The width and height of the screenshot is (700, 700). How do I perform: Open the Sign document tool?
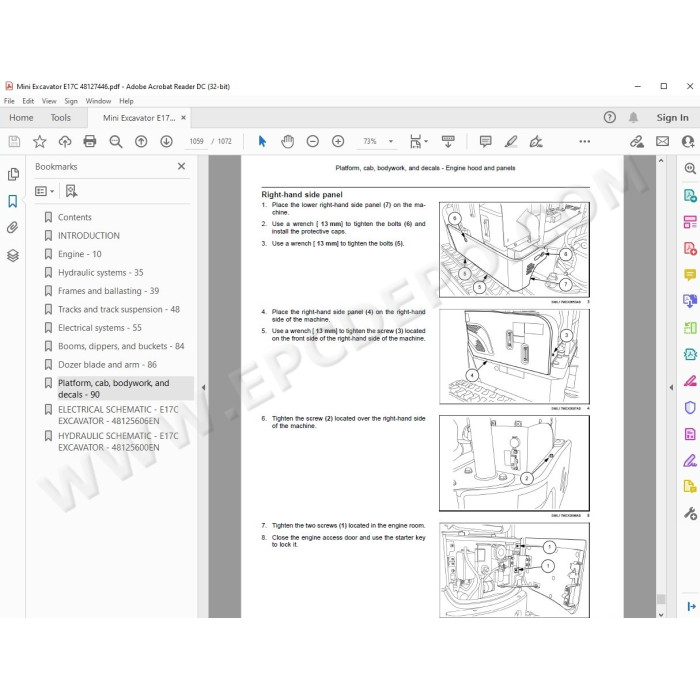click(x=536, y=142)
